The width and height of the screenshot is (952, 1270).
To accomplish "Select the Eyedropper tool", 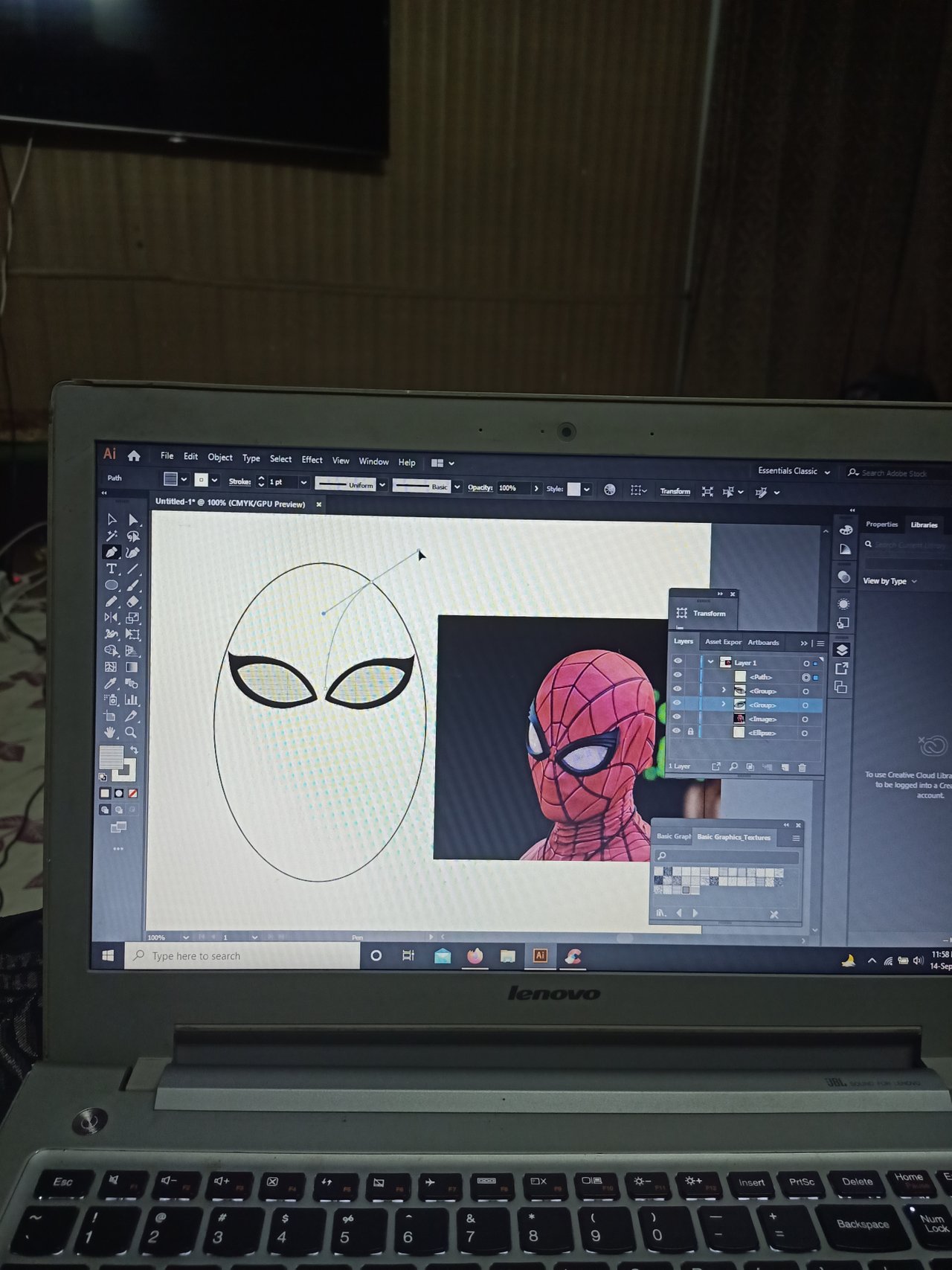I will tap(111, 683).
